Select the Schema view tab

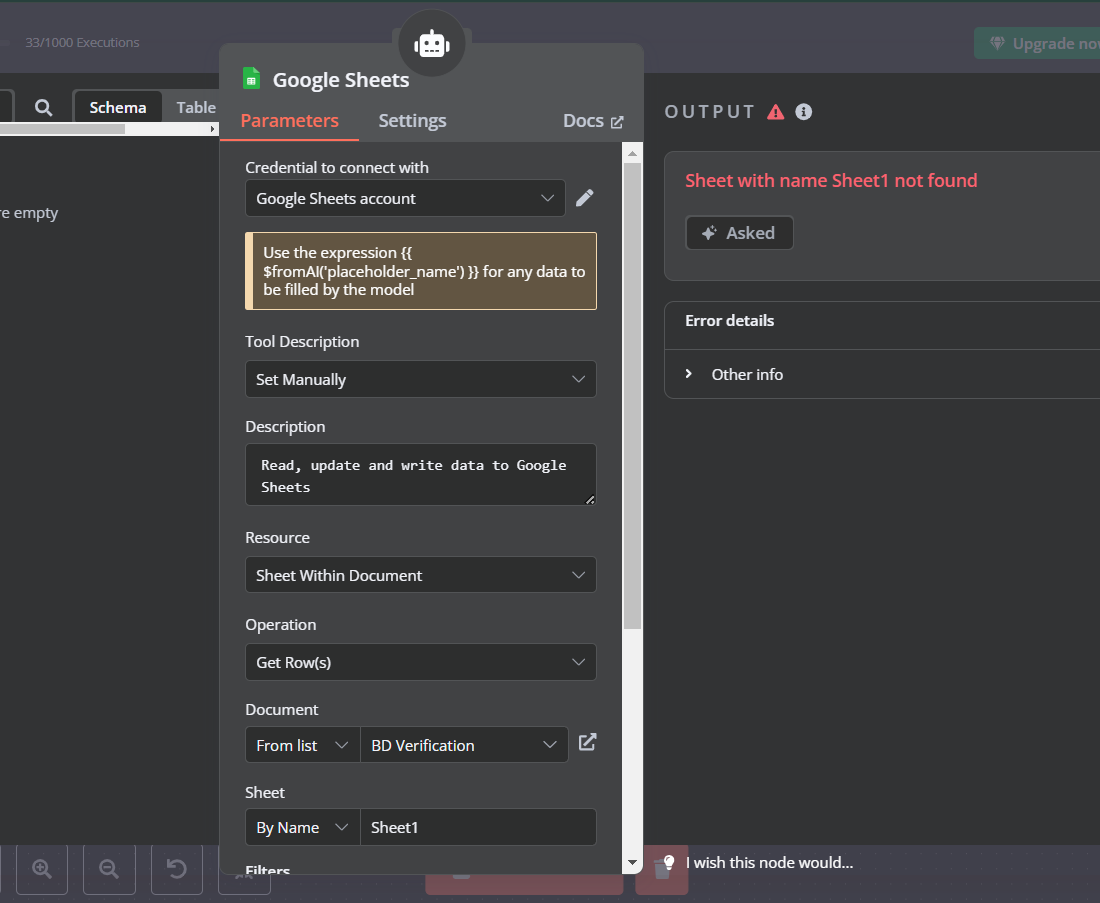118,107
